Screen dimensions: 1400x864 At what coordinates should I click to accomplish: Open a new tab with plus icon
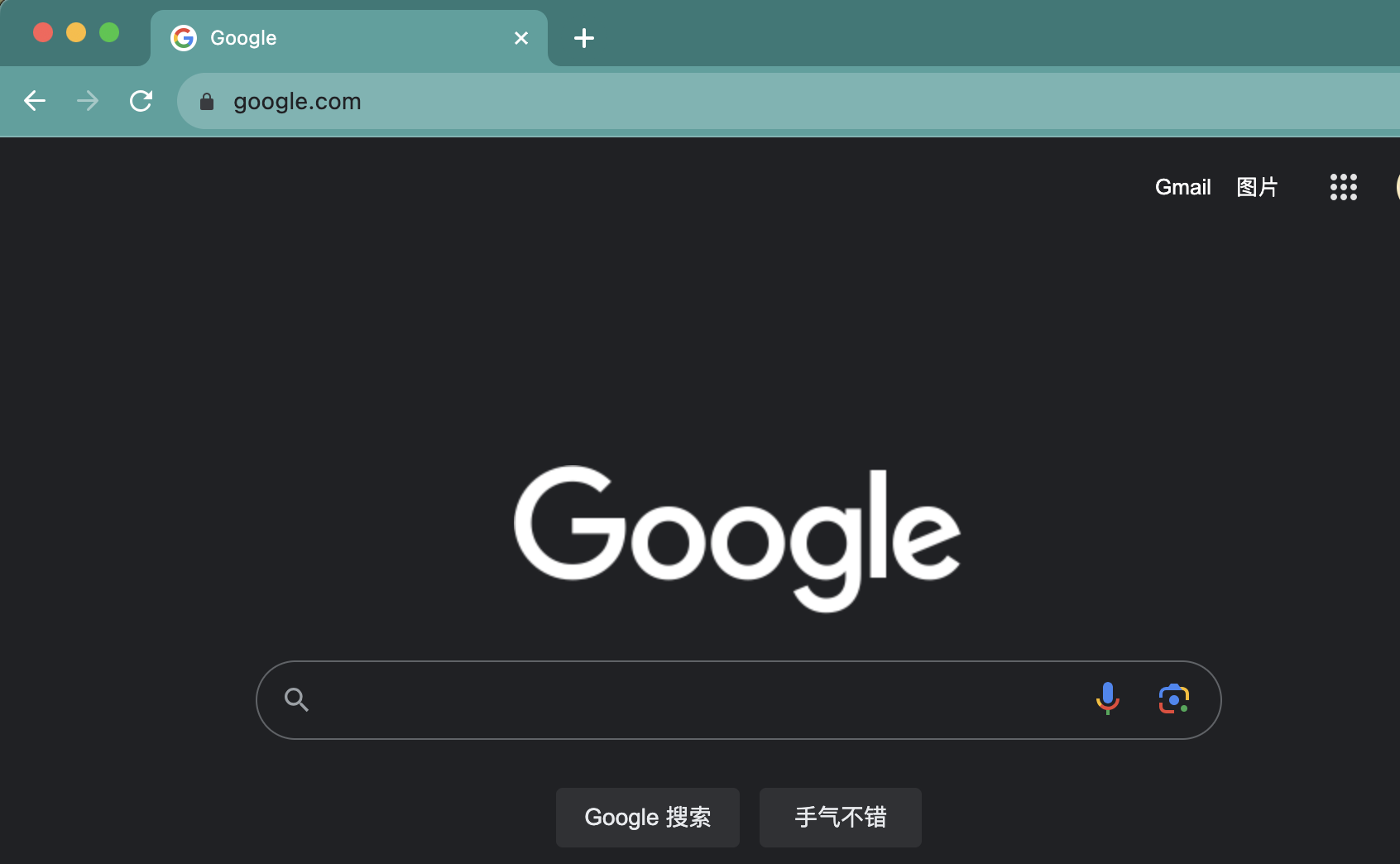[584, 38]
